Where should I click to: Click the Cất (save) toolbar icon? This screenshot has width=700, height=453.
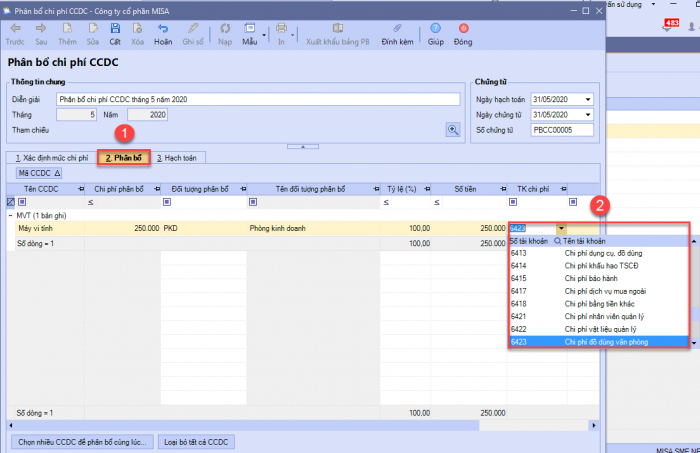click(115, 33)
